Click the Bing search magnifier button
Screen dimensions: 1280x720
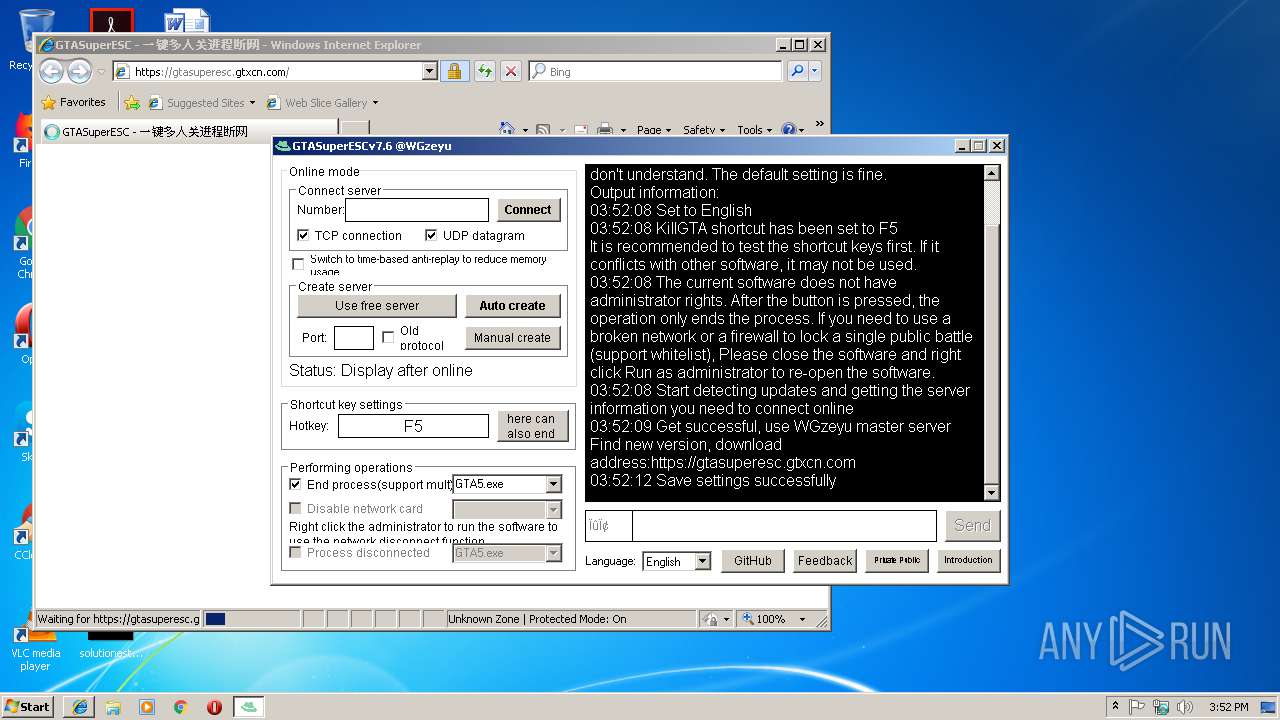coord(797,71)
